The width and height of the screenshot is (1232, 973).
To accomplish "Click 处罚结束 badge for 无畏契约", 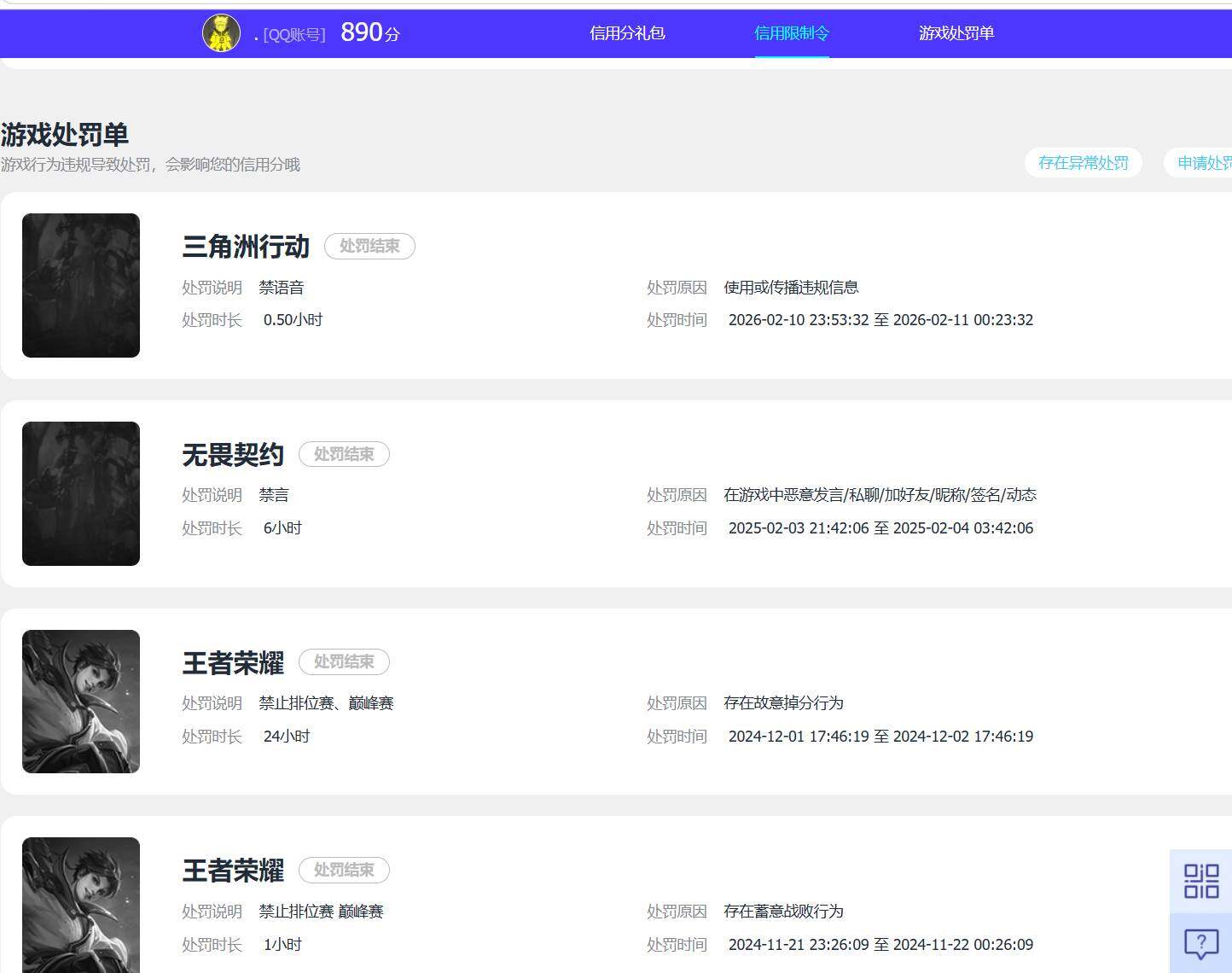I will click(x=344, y=454).
